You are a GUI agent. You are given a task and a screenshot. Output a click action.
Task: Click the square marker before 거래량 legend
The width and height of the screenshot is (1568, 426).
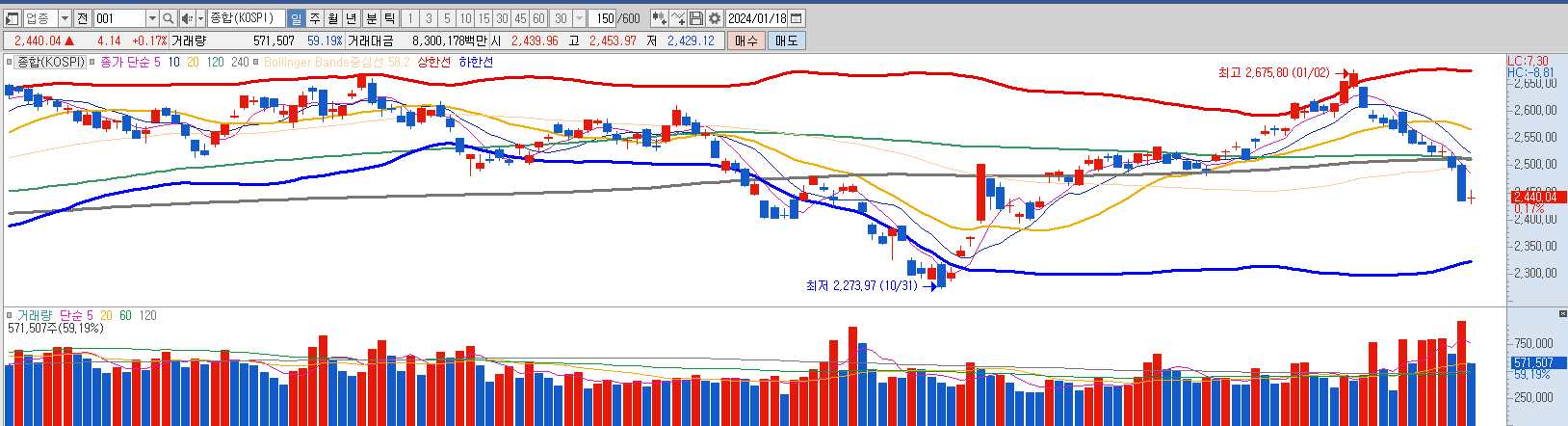coord(9,315)
